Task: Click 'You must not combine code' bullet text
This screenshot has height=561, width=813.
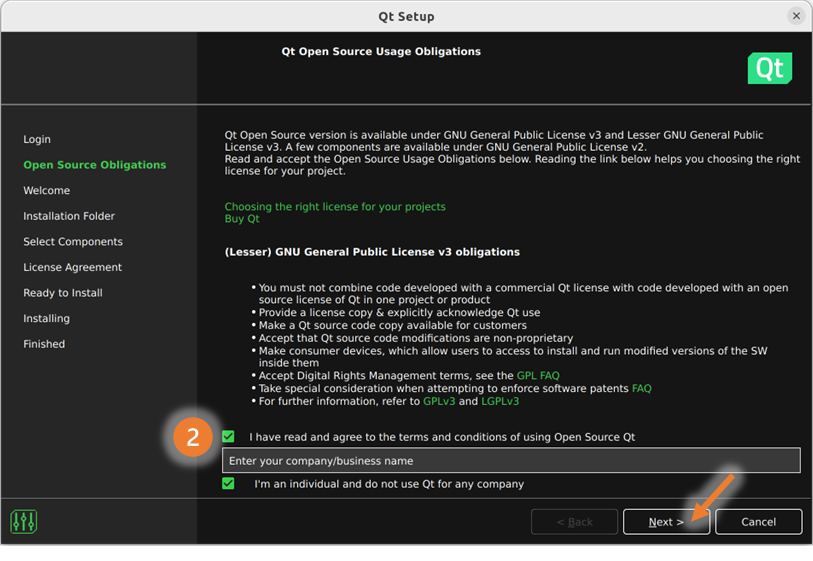Action: coord(523,293)
